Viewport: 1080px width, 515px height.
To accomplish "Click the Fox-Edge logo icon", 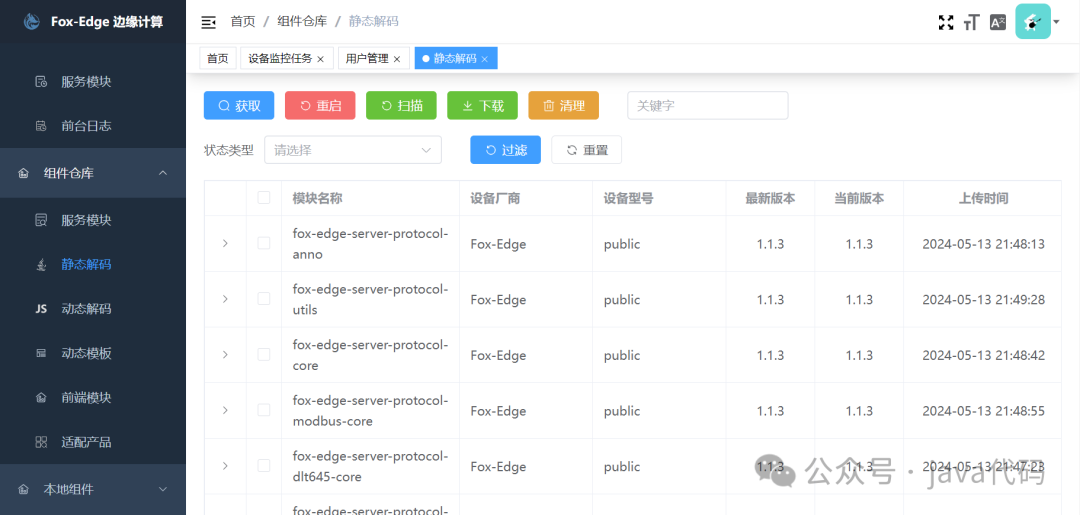I will pos(32,22).
